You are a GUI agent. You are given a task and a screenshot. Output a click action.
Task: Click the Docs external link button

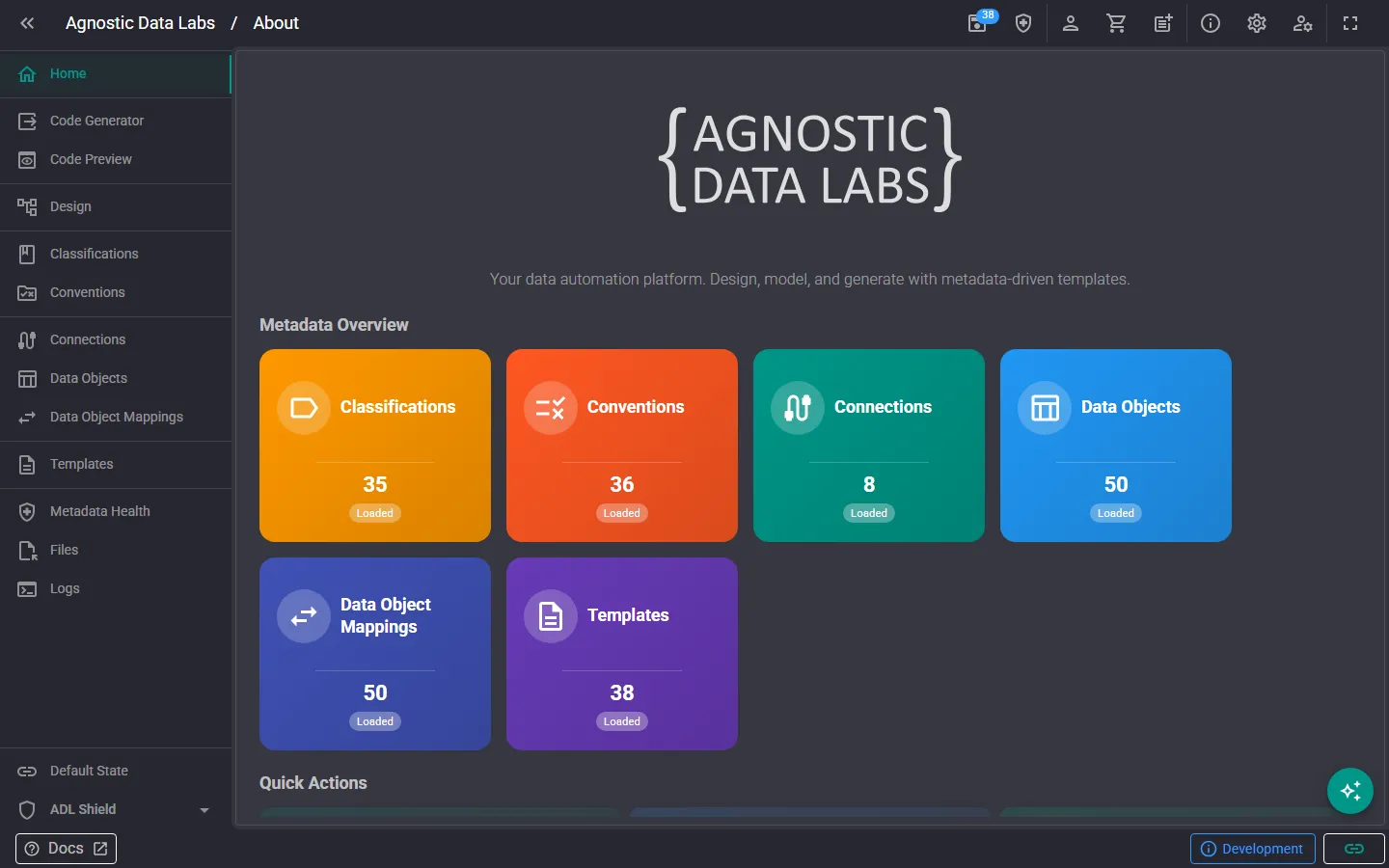tap(66, 849)
